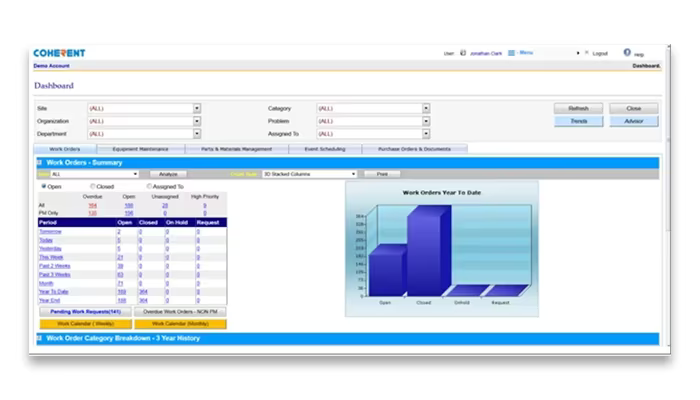Image resolution: width=700 pixels, height=400 pixels.
Task: Click This Week row Open count 21
Action: coord(120,257)
